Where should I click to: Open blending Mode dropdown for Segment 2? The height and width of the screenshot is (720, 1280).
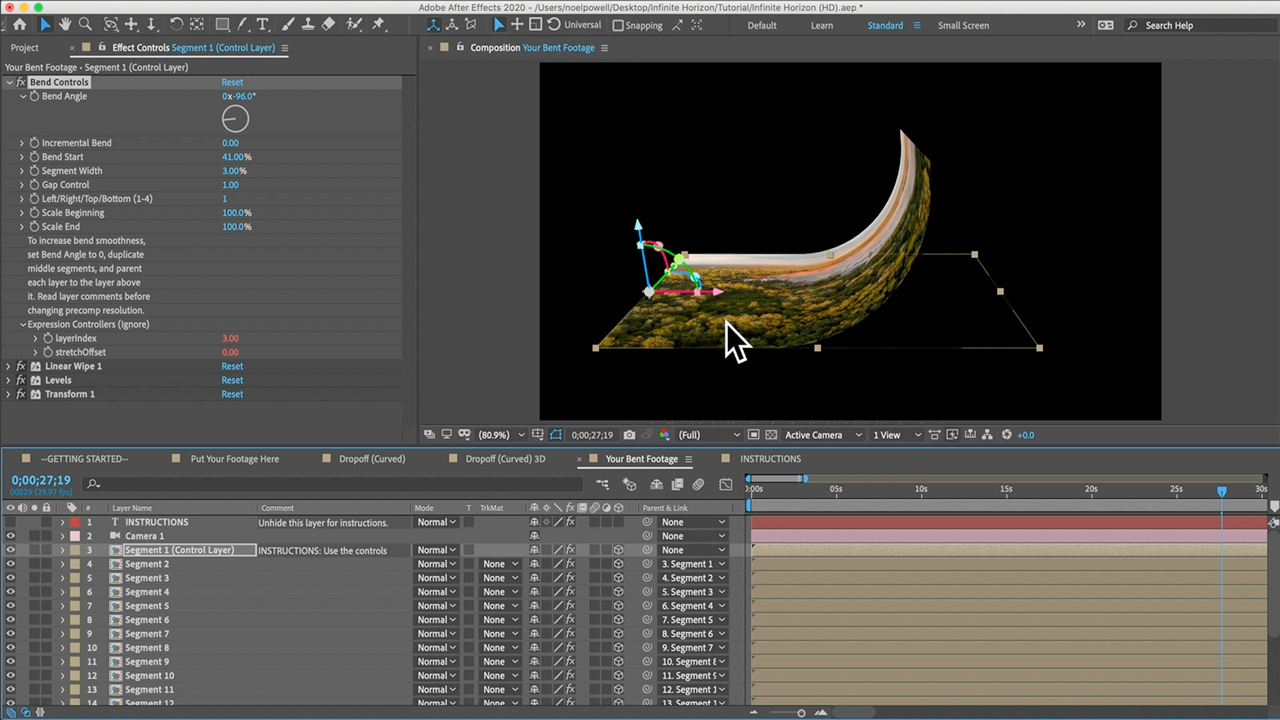436,564
